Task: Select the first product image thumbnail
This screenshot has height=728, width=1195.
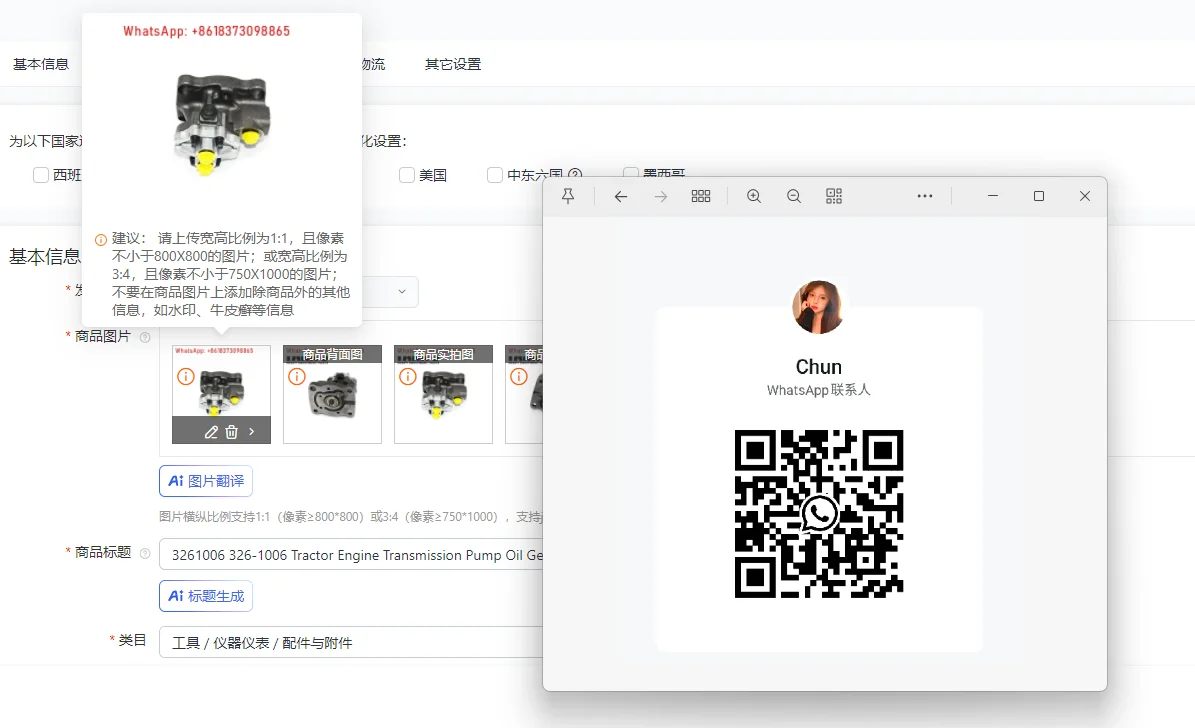Action: [221, 394]
